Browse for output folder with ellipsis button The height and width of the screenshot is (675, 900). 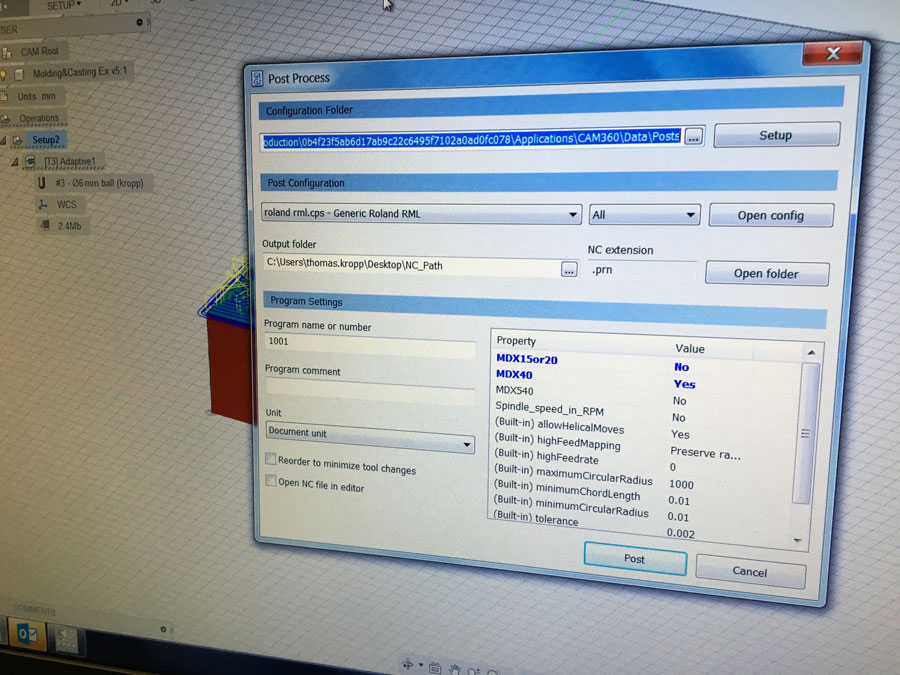click(569, 269)
